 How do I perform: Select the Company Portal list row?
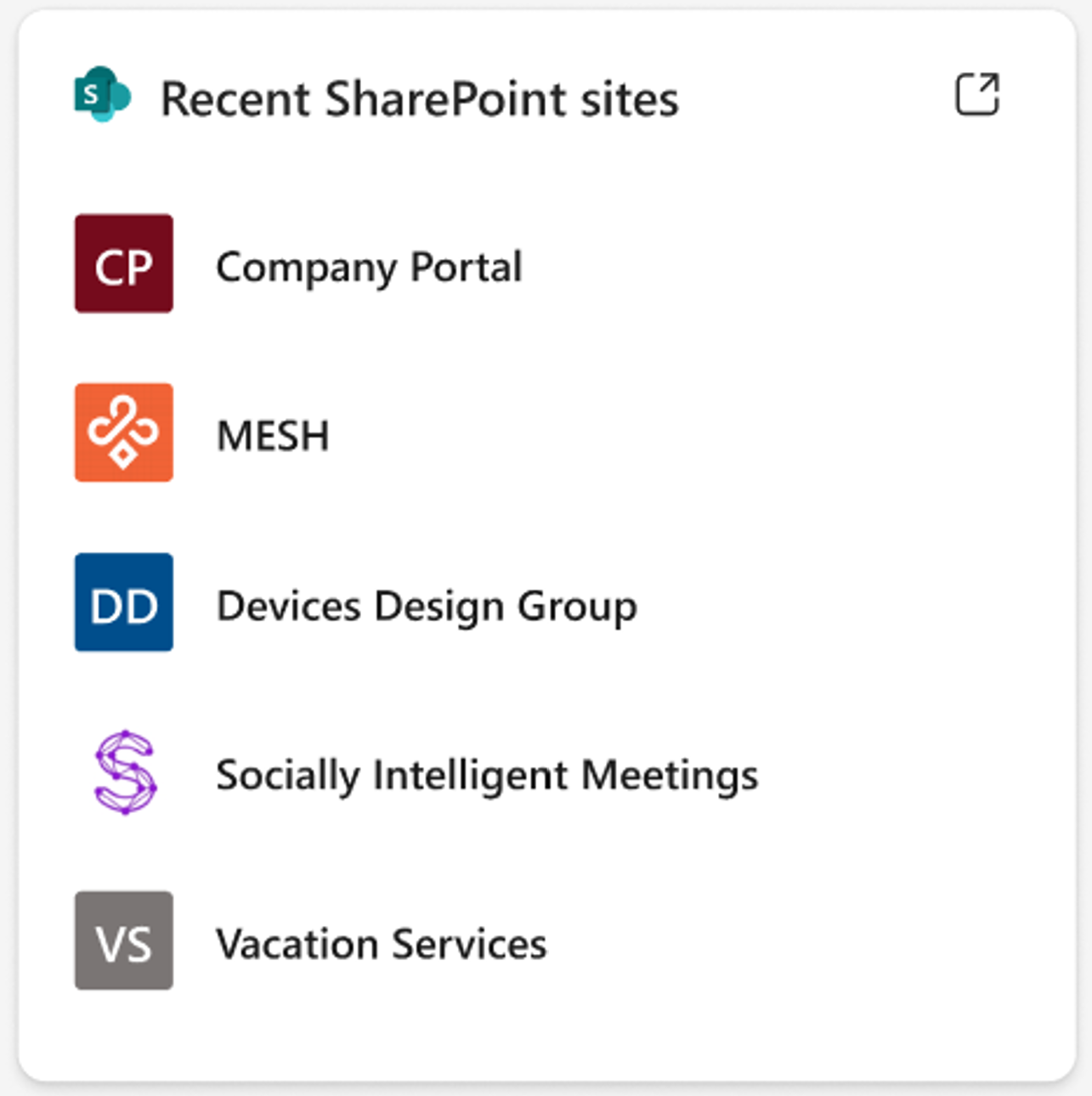(x=369, y=266)
